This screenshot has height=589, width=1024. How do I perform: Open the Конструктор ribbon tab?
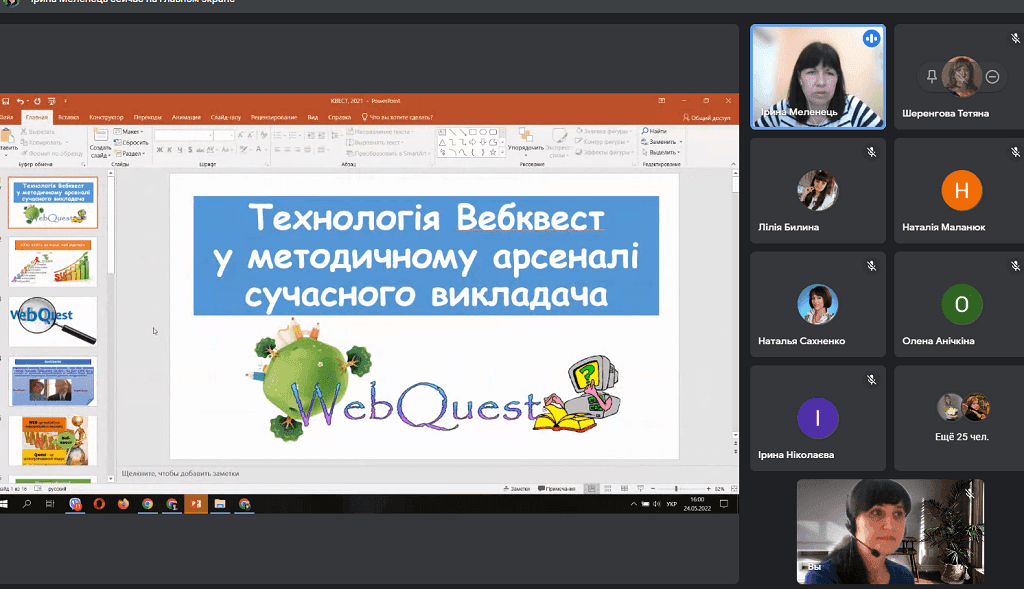pyautogui.click(x=106, y=118)
